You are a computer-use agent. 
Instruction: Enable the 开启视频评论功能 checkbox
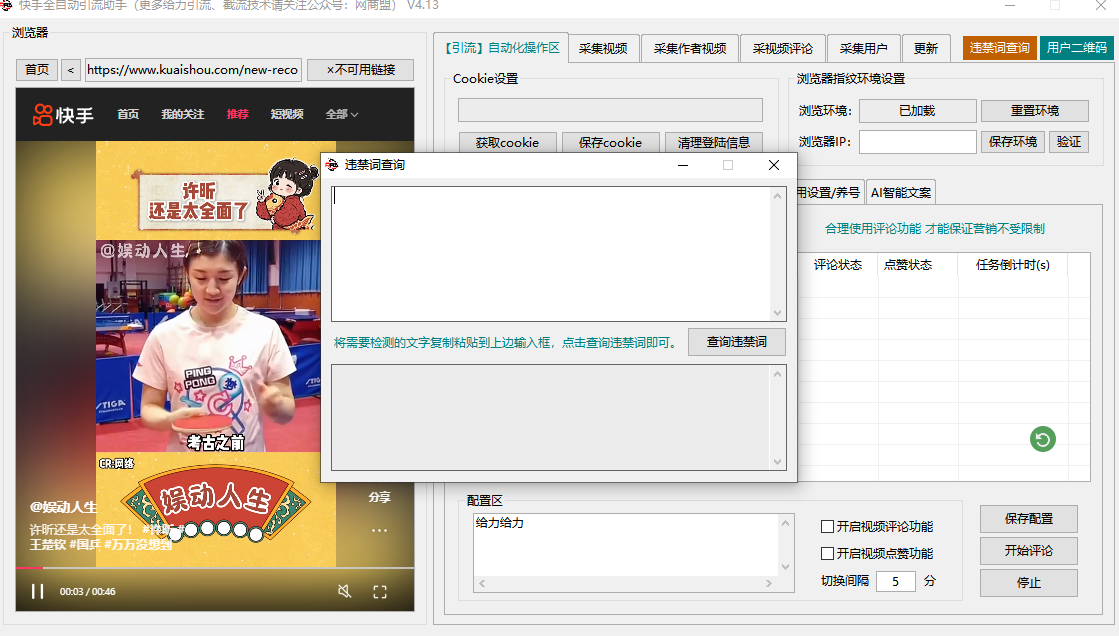coord(827,526)
